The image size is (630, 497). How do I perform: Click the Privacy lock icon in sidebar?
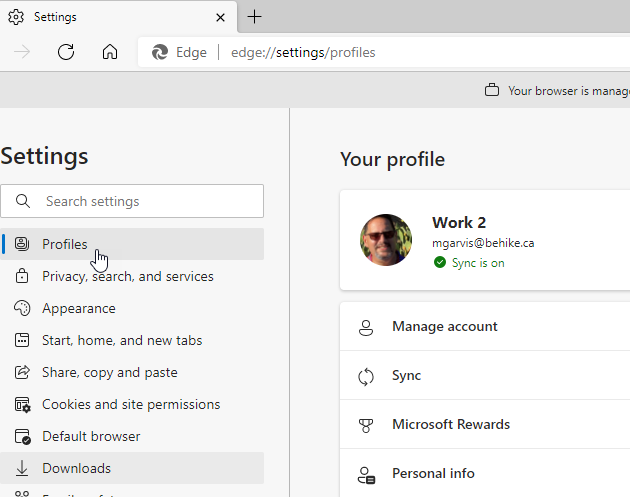pyautogui.click(x=22, y=276)
